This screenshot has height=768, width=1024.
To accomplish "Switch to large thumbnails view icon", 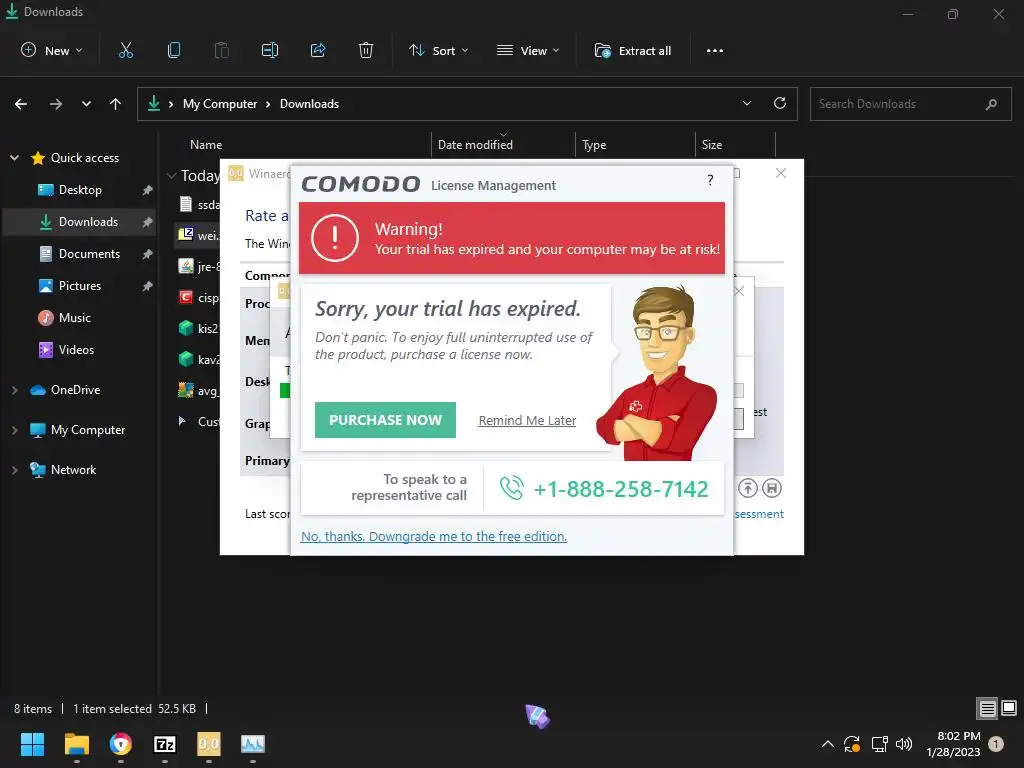I will pos(1009,709).
